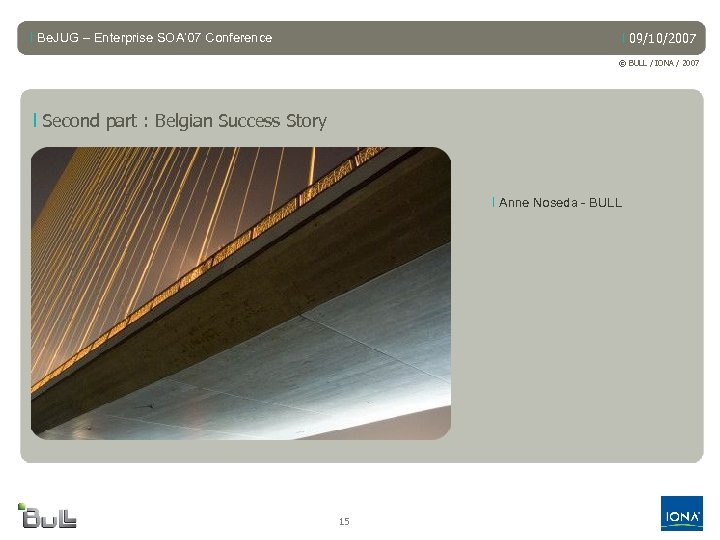Click the date '09/10/2007' in the header
The image size is (720, 540).
(x=663, y=38)
